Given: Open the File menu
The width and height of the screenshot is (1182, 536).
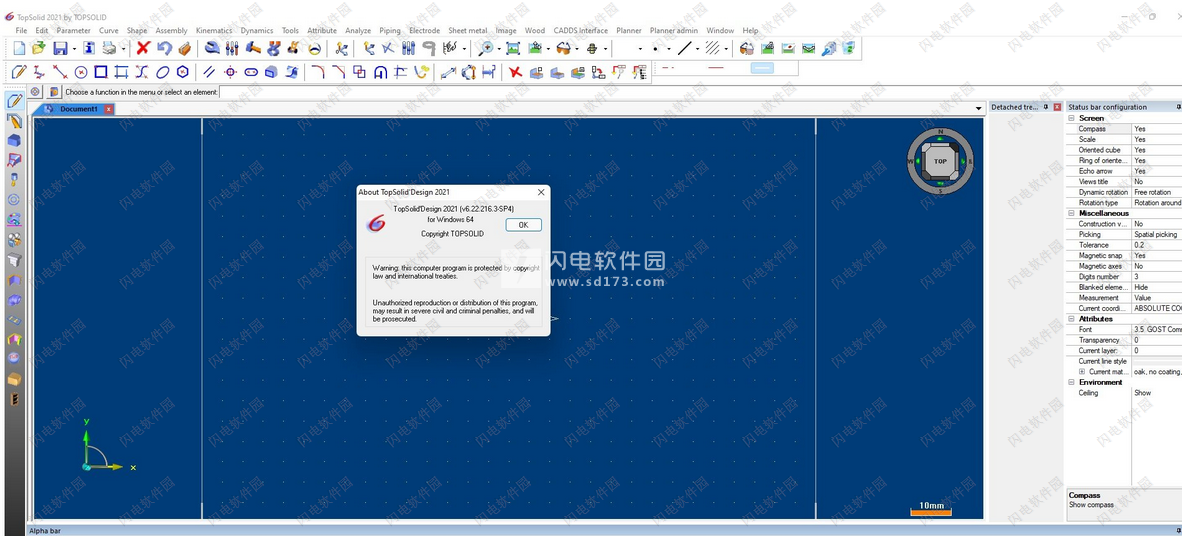Looking at the screenshot, I should coord(21,31).
